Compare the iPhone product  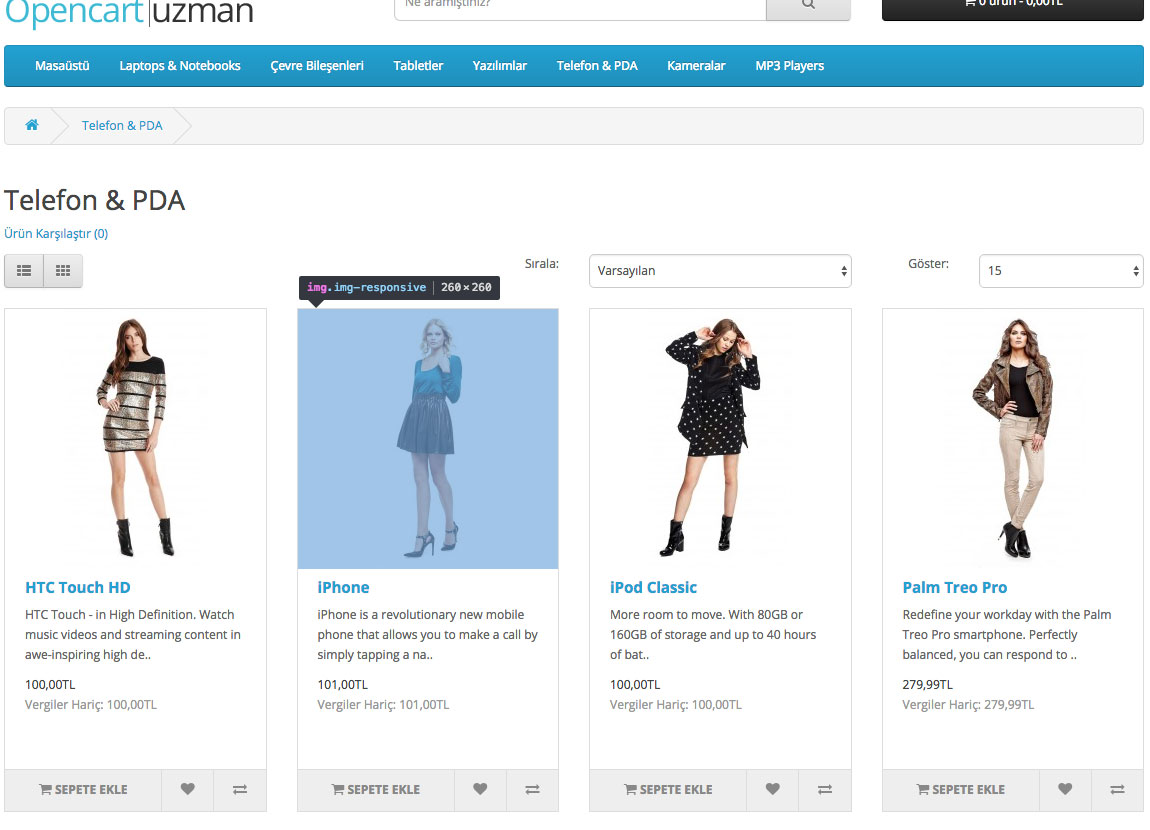(x=532, y=789)
